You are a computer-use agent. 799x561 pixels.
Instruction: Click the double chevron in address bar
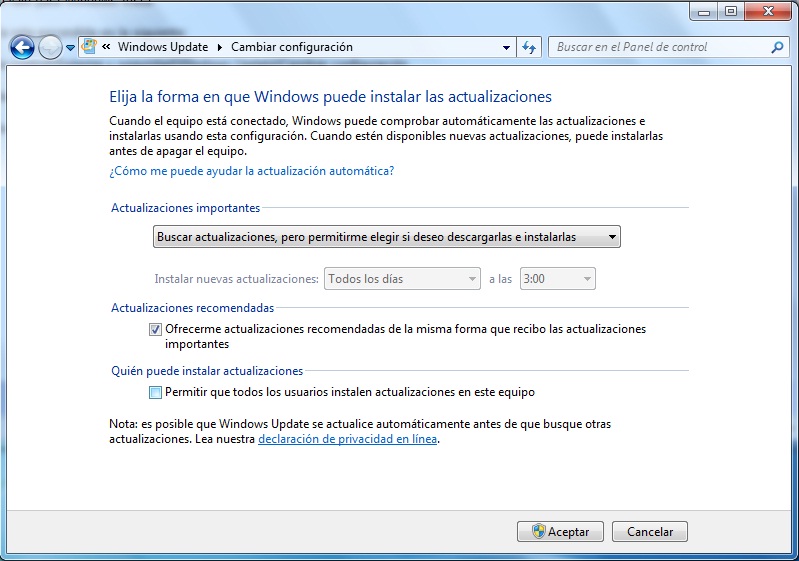coord(106,47)
